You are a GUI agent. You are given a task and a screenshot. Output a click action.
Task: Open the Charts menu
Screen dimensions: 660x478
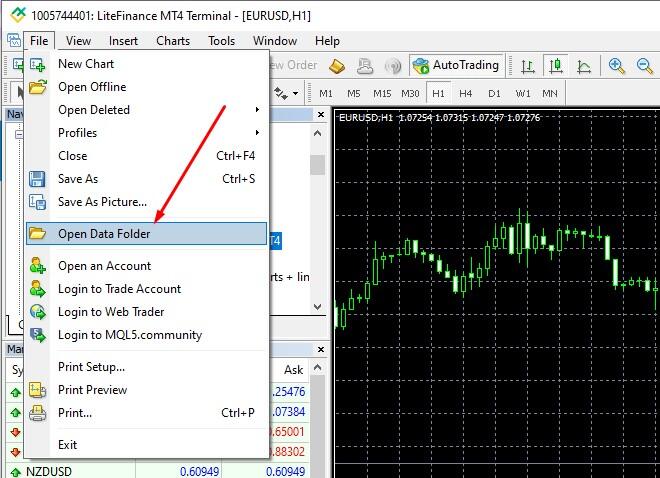173,41
